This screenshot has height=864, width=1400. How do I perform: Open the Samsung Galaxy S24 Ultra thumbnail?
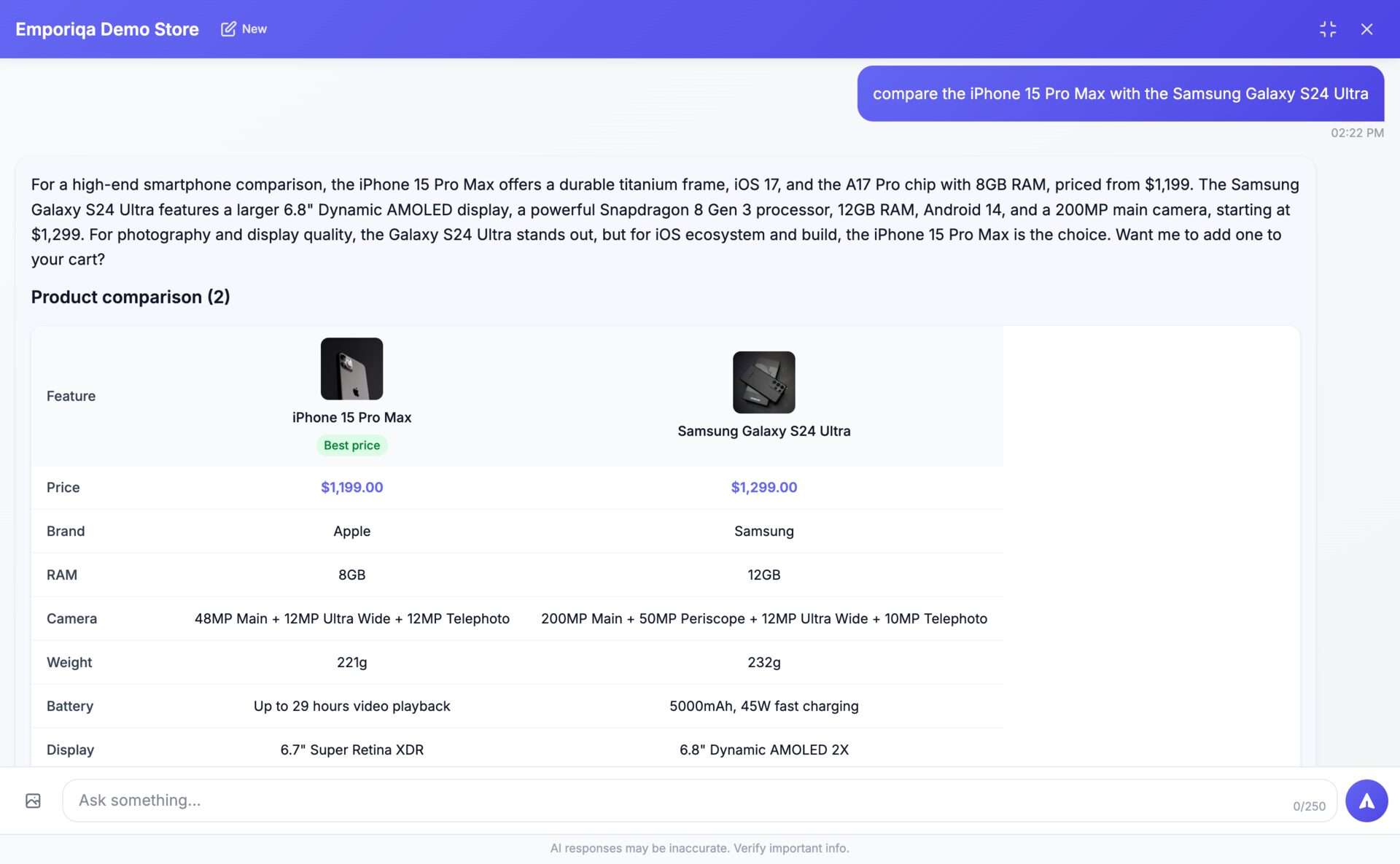pos(763,382)
